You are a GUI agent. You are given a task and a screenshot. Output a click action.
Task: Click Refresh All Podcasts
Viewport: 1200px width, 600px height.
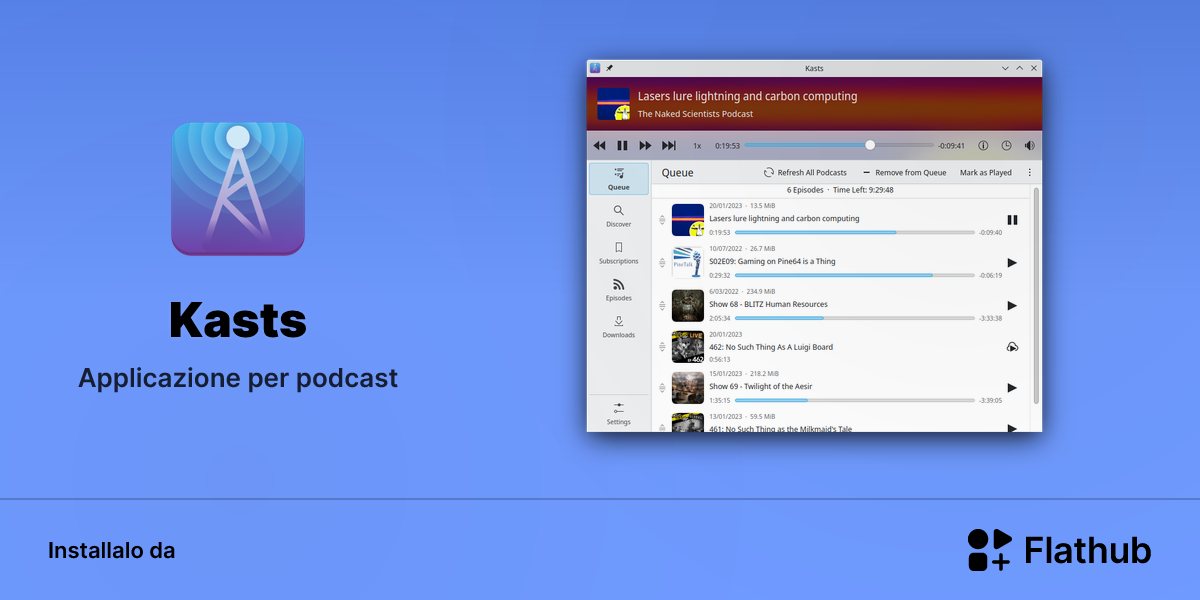806,173
